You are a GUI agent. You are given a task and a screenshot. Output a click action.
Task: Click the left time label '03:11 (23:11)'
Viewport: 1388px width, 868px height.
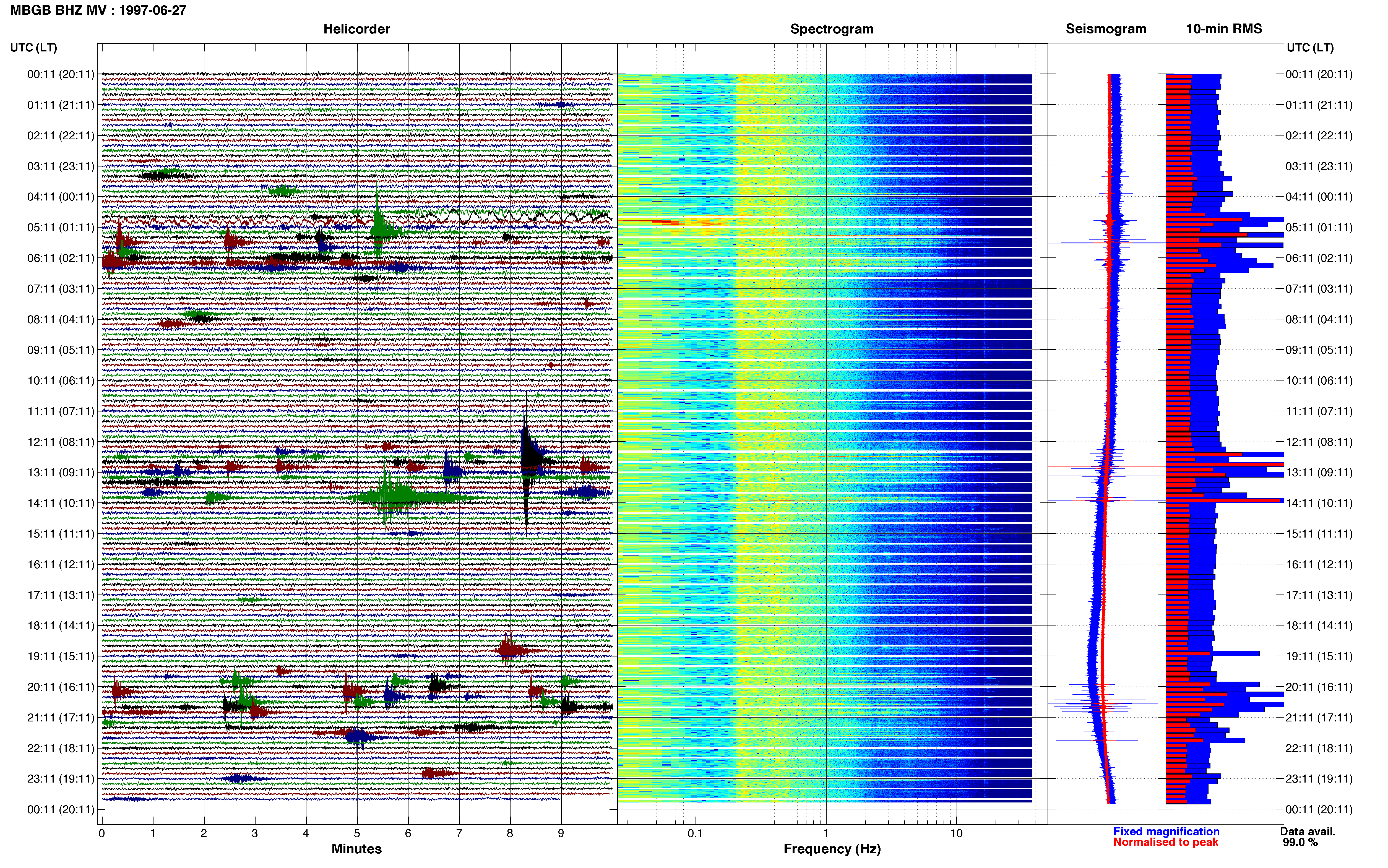click(60, 166)
